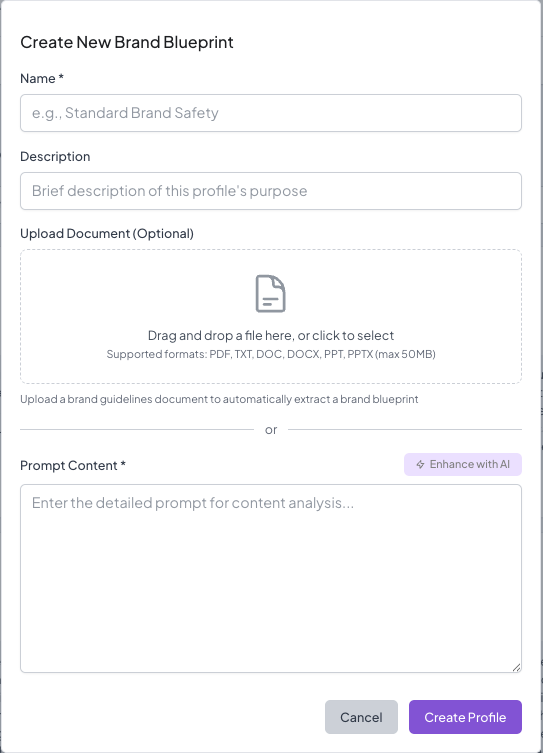This screenshot has height=753, width=543.
Task: Click 'Drag and drop a file here' text
Action: coord(220,335)
